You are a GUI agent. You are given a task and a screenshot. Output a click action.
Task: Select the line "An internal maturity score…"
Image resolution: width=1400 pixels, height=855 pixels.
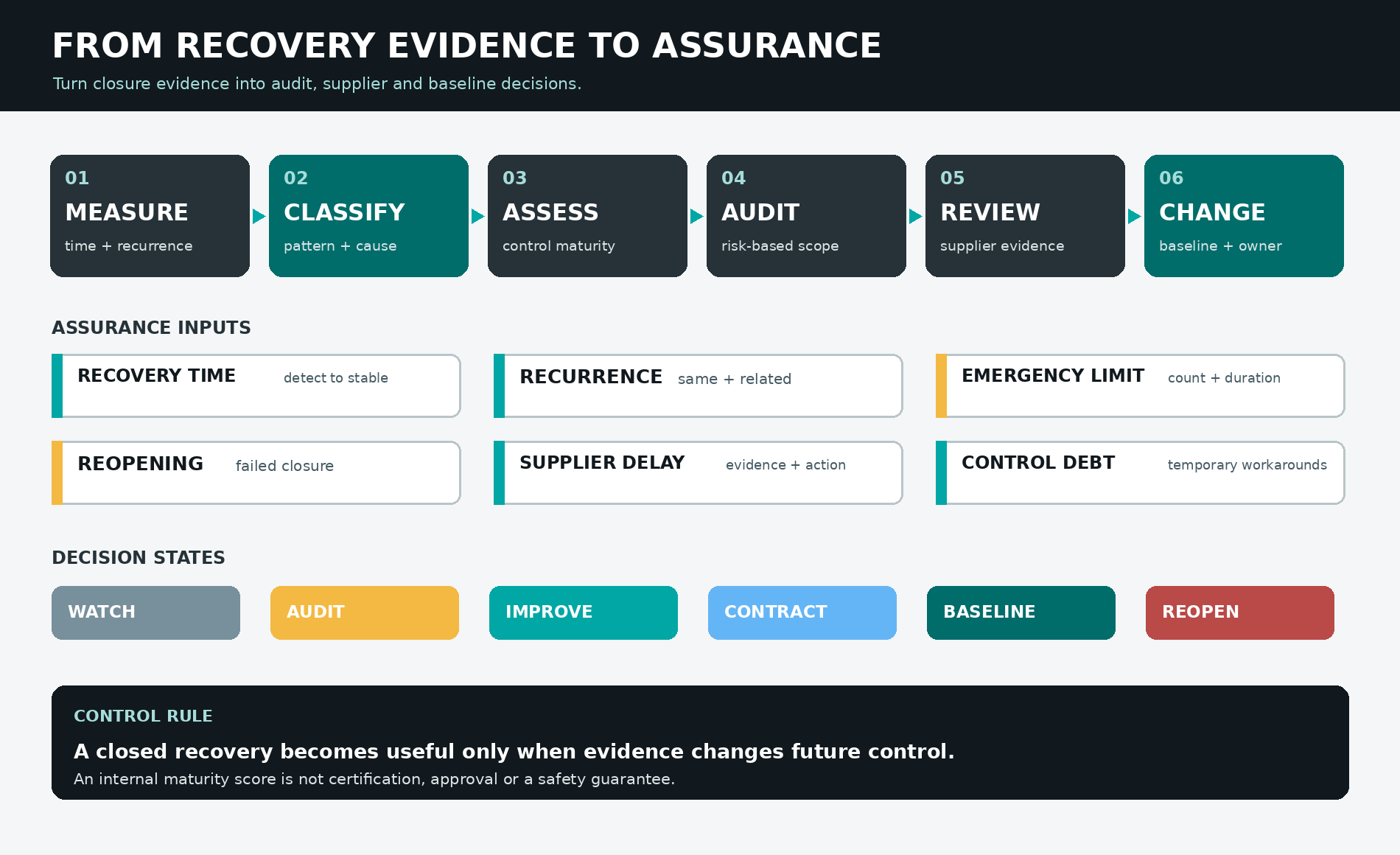coord(374,779)
